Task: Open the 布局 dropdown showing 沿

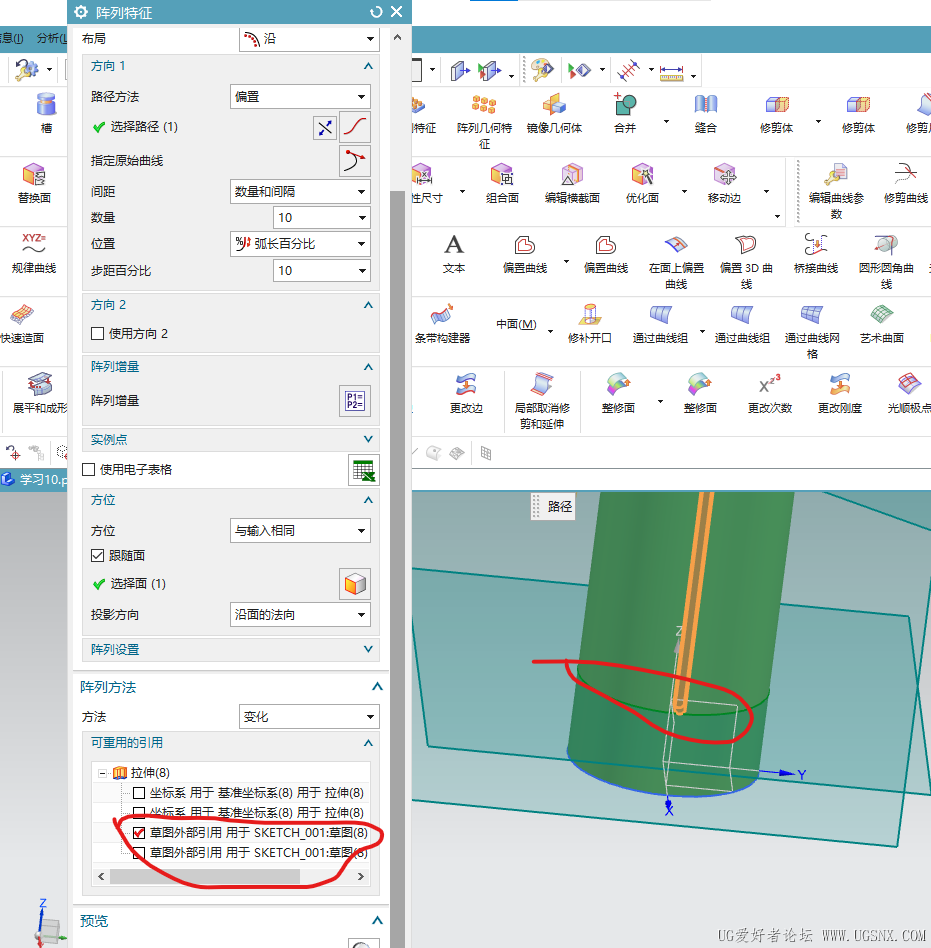Action: pos(310,39)
